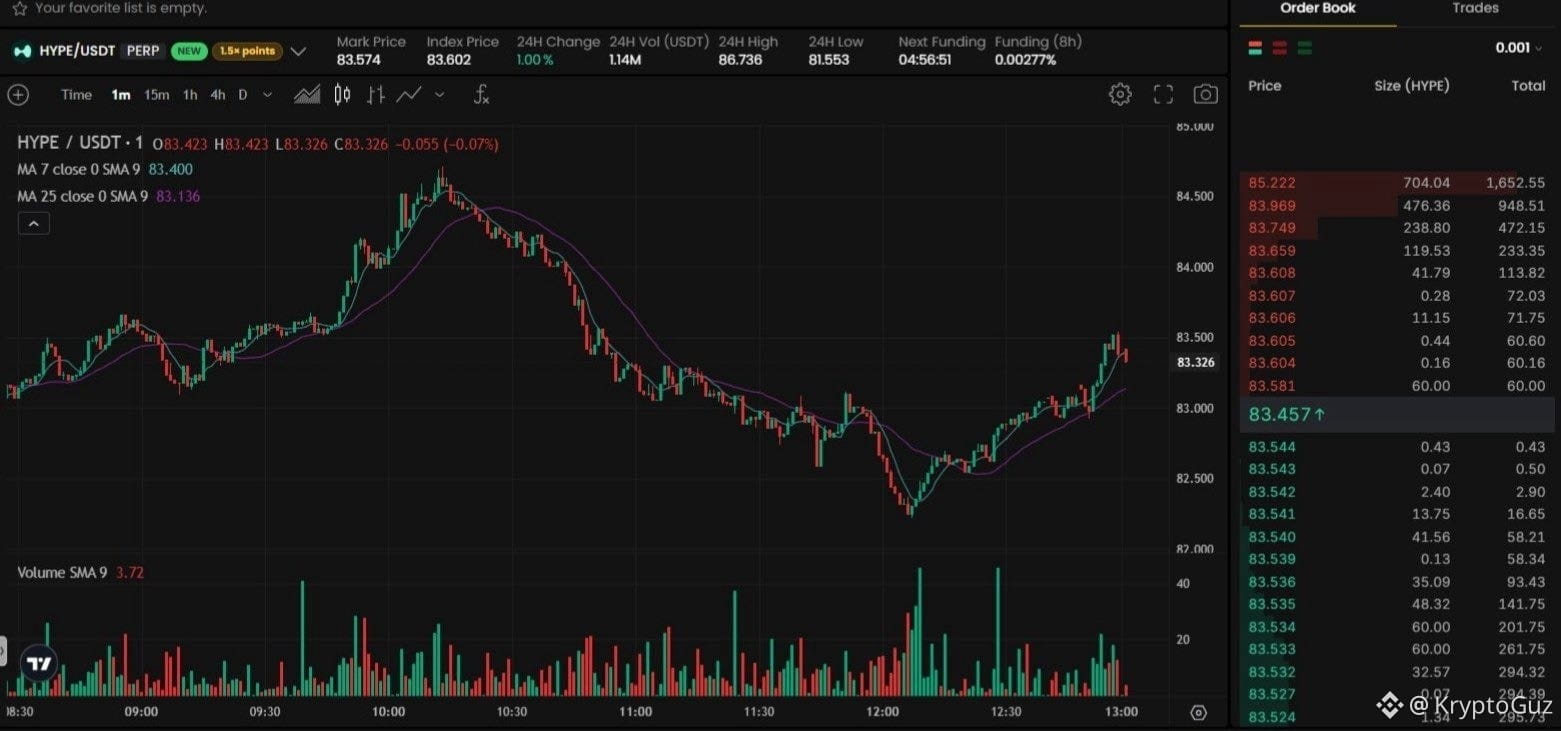This screenshot has width=1561, height=731.
Task: Select the area chart style icon
Action: pos(307,95)
